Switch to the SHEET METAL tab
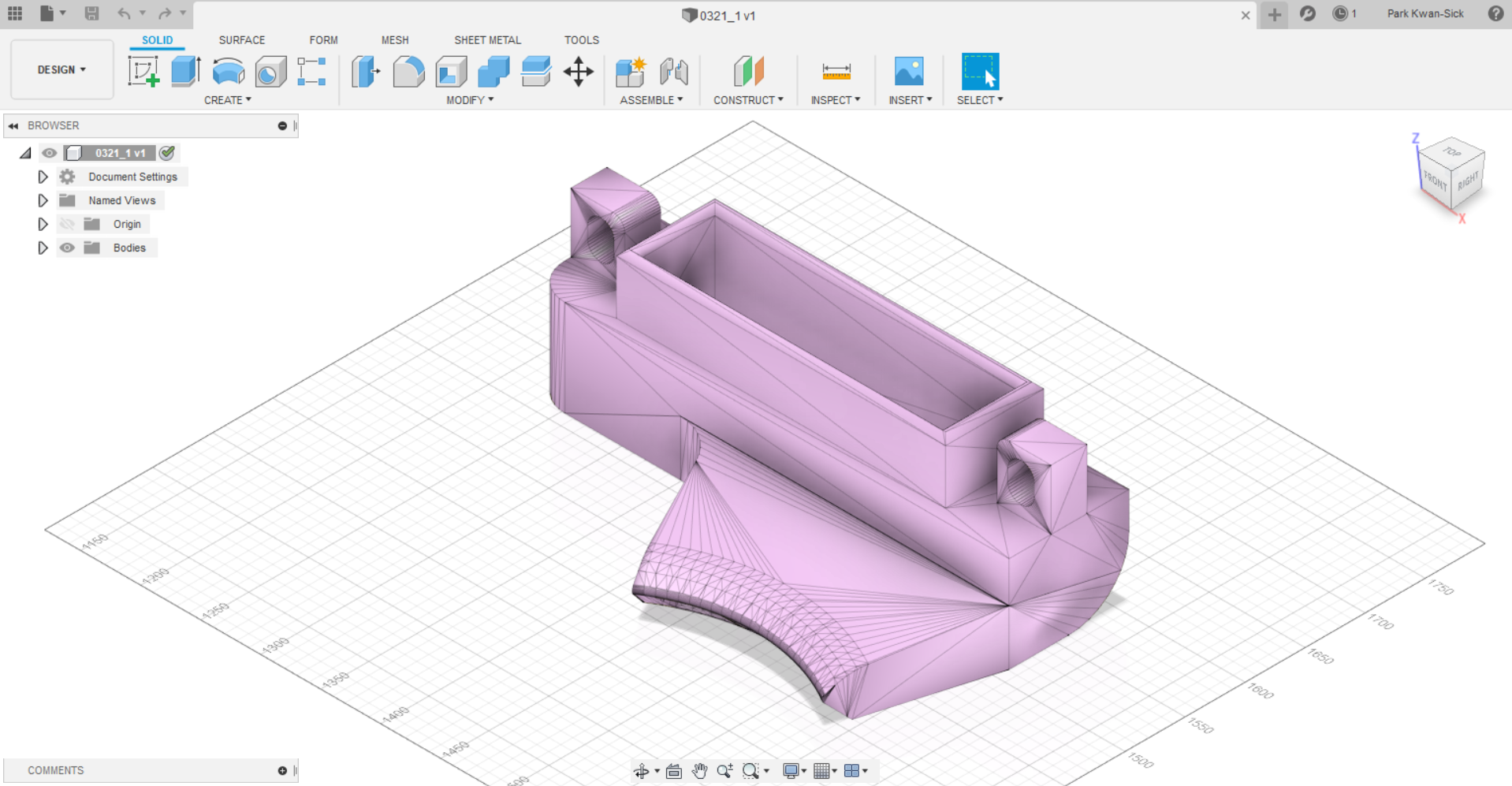This screenshot has width=1512, height=786. [x=487, y=40]
